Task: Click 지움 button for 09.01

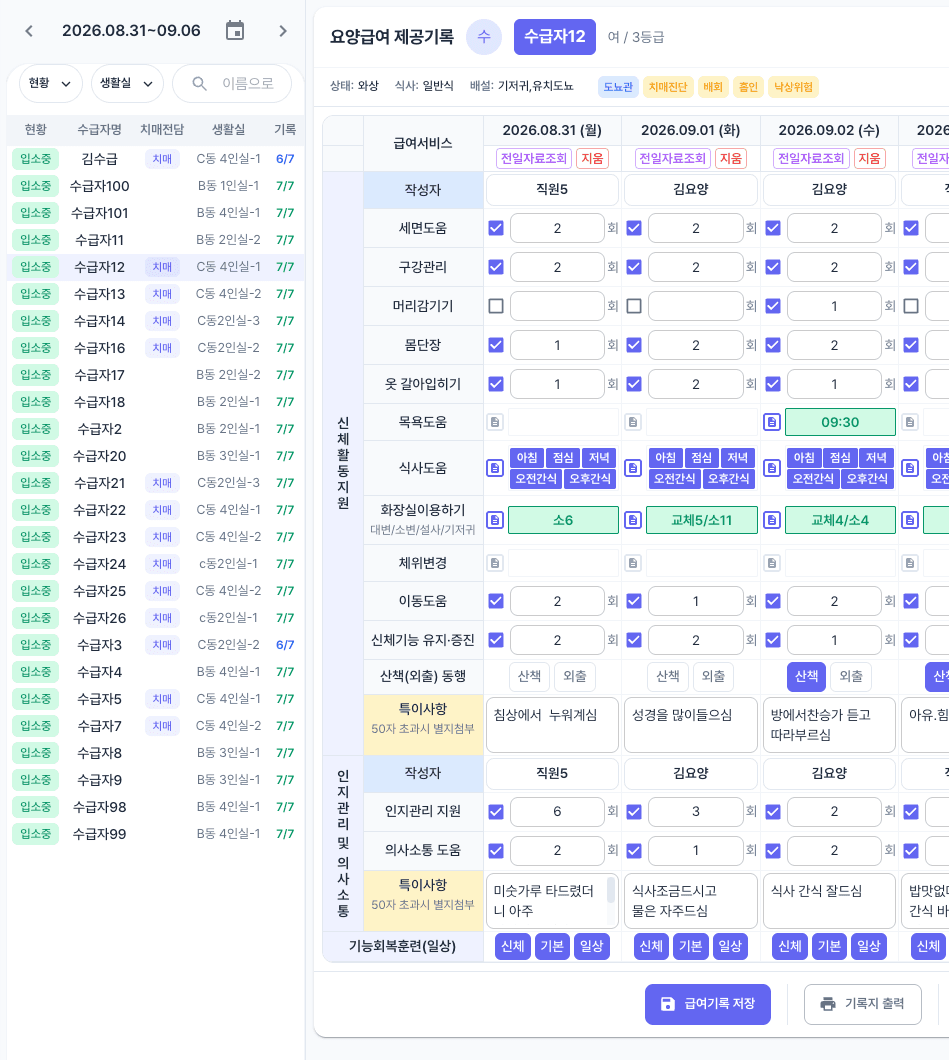Action: [731, 158]
